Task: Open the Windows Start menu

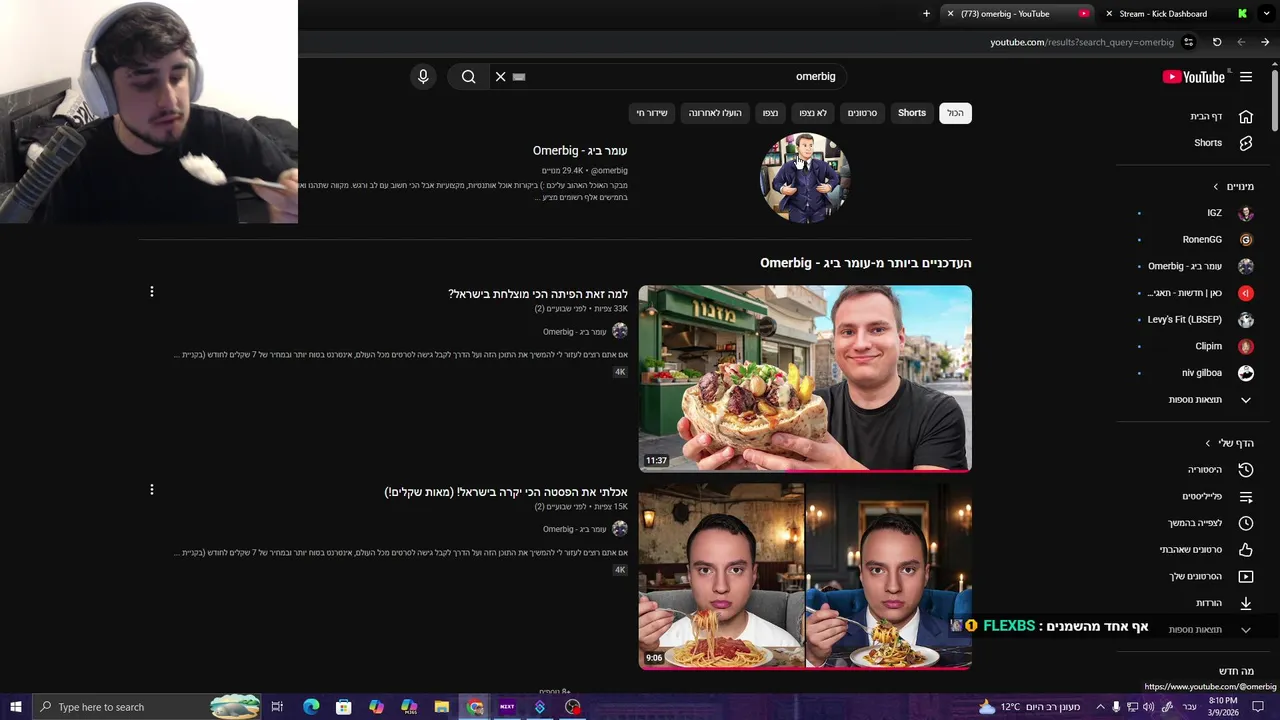Action: click(15, 707)
